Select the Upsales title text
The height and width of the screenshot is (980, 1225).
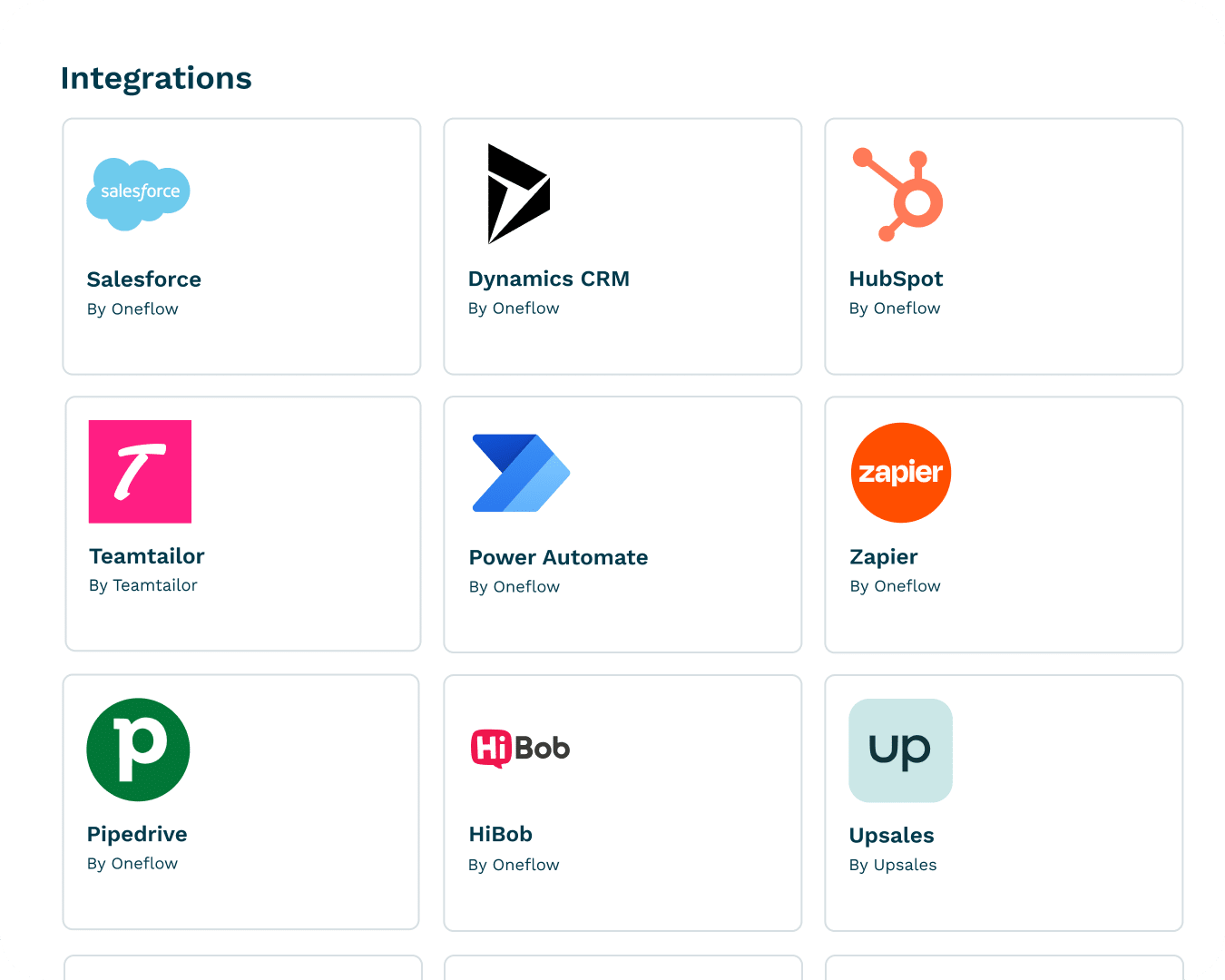point(891,836)
